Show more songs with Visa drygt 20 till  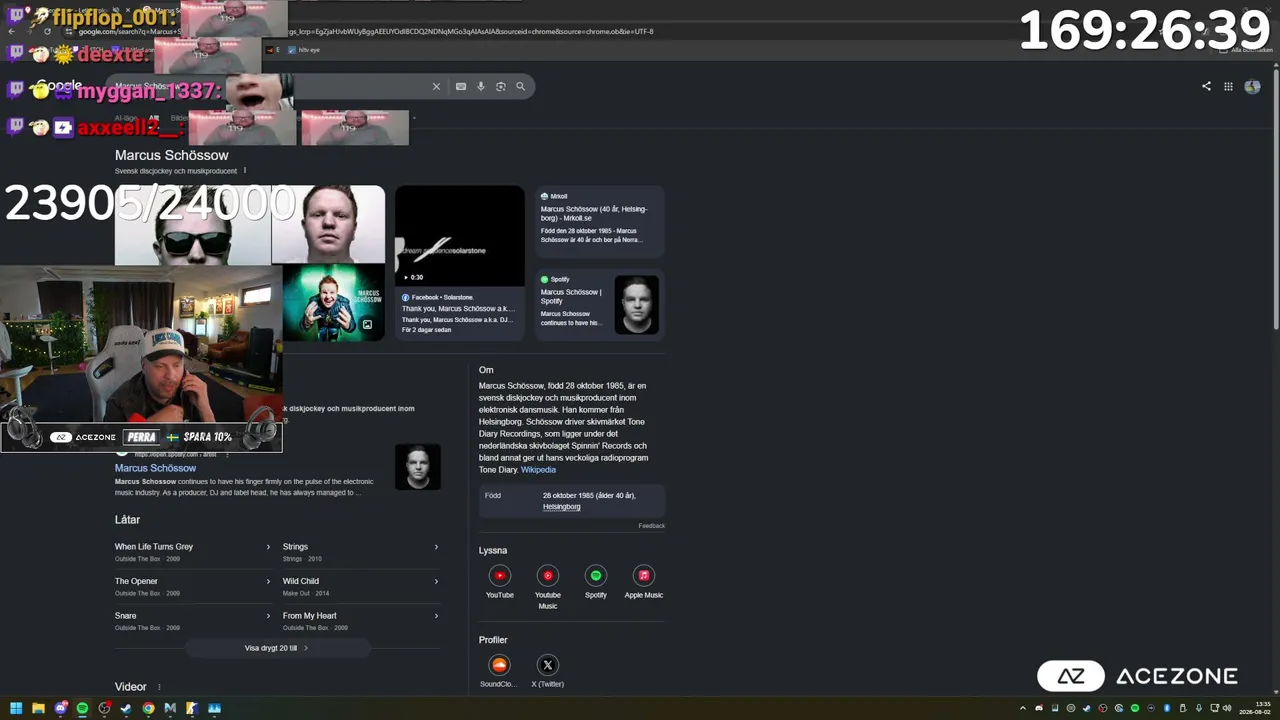tap(277, 648)
